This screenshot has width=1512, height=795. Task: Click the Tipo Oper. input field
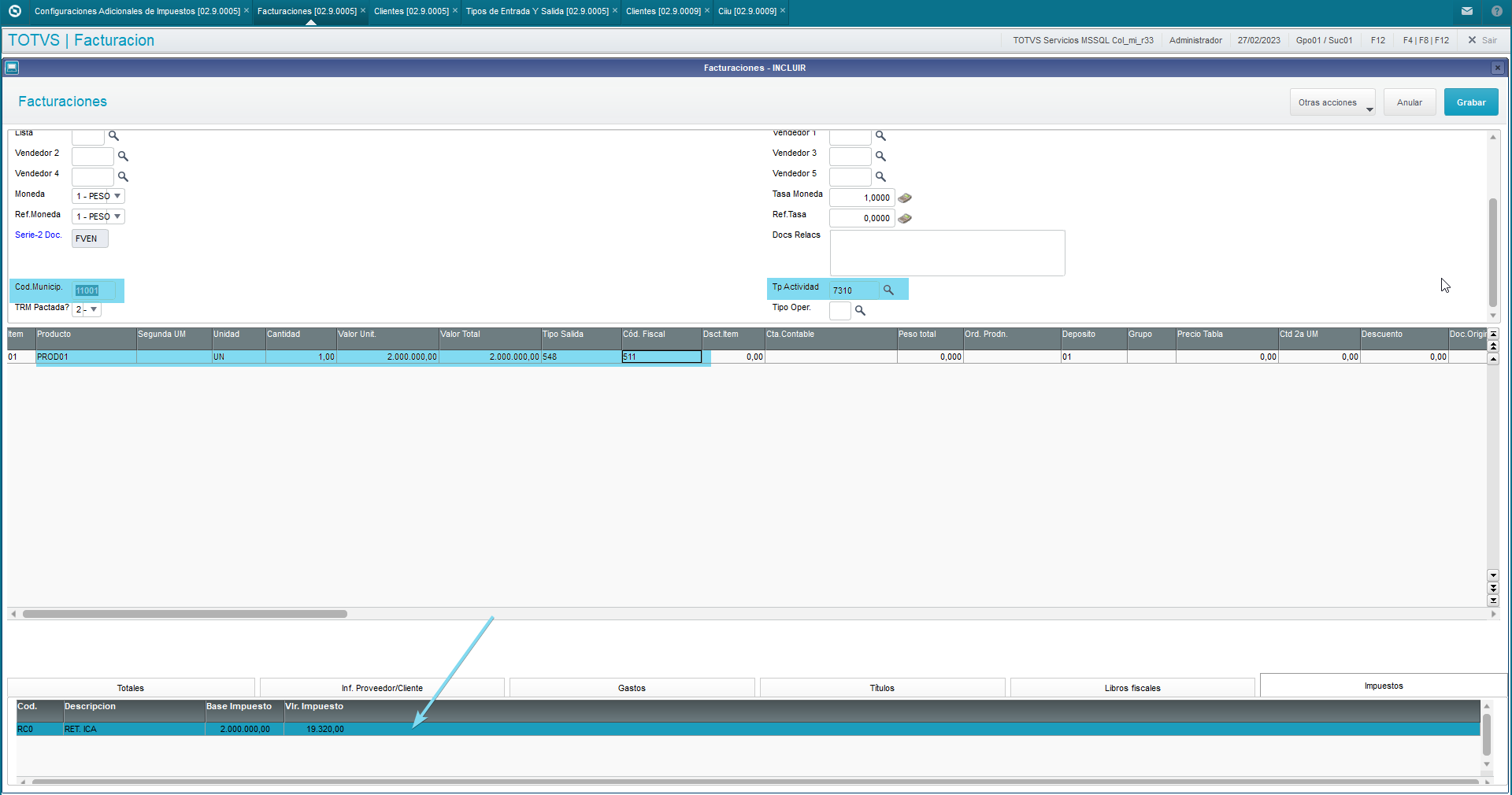pyautogui.click(x=840, y=310)
